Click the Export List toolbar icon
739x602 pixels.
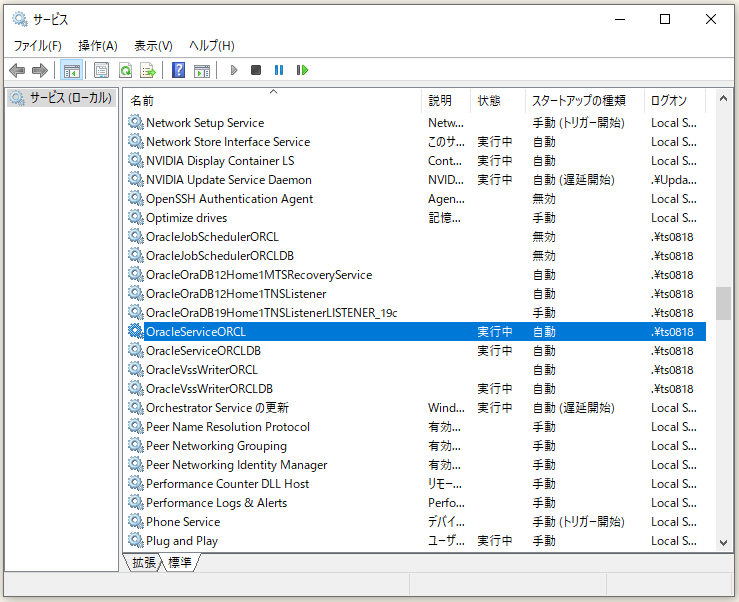(148, 71)
